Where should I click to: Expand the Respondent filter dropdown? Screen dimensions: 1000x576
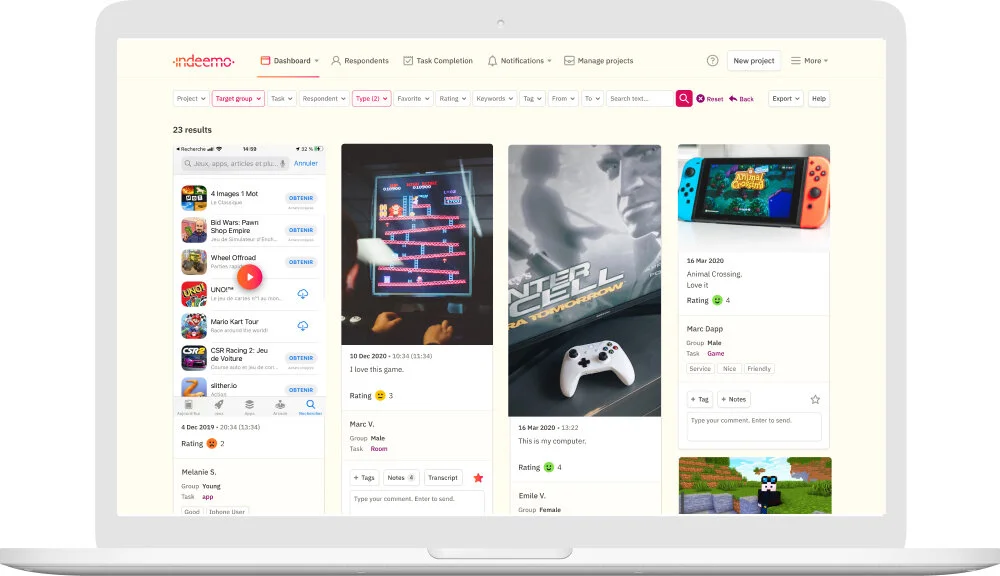(x=324, y=98)
